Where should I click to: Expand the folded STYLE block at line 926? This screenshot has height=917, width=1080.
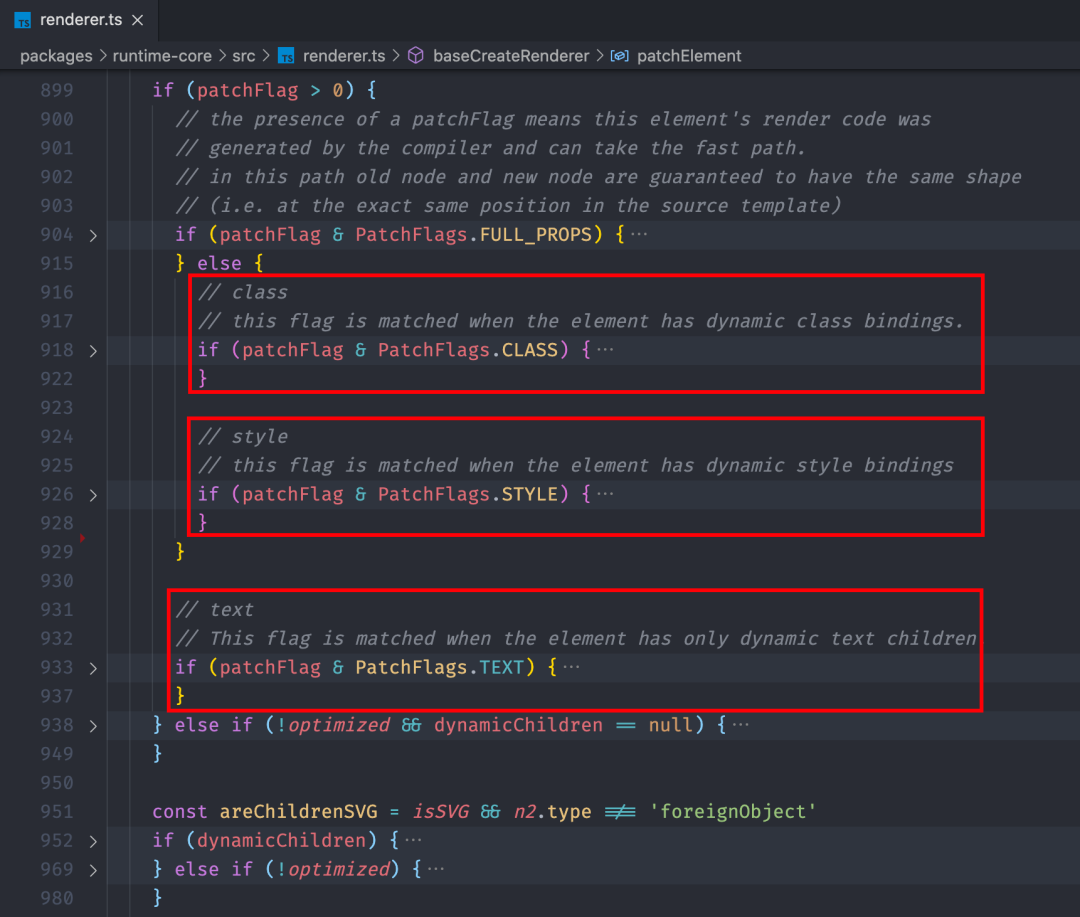tap(93, 495)
